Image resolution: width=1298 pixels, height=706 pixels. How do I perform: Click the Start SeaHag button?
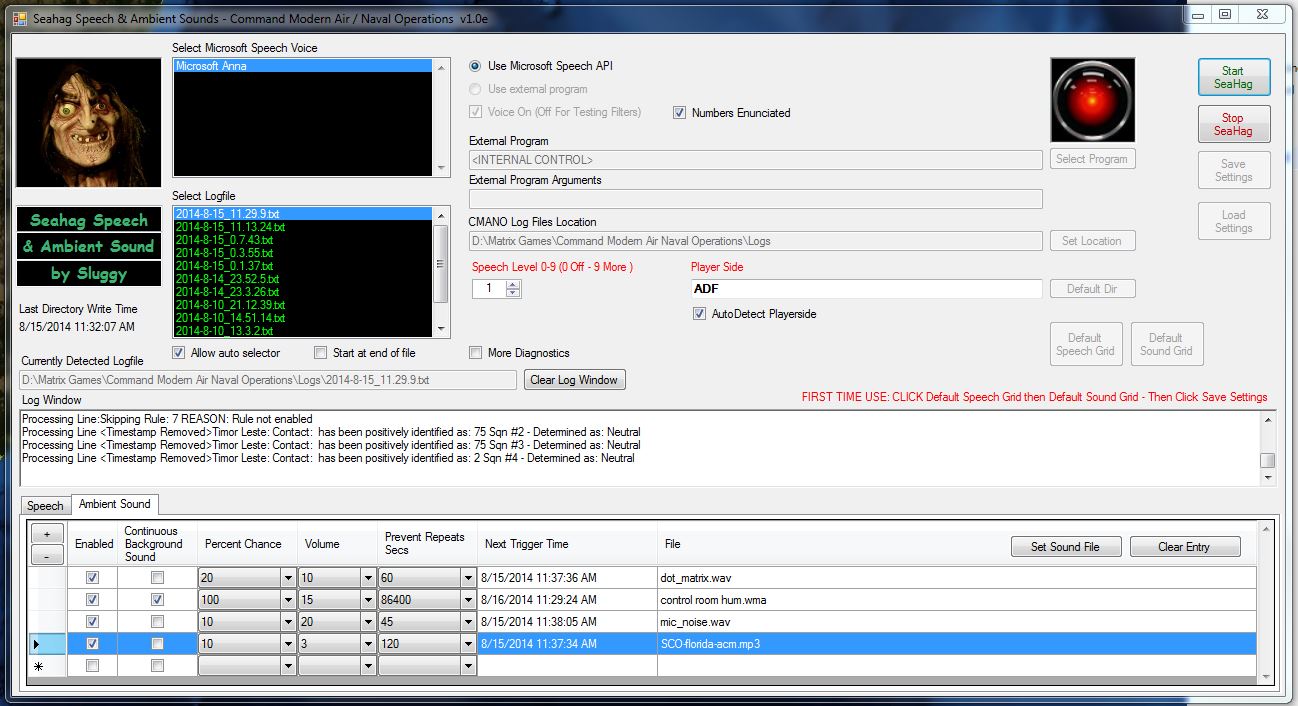click(1234, 77)
